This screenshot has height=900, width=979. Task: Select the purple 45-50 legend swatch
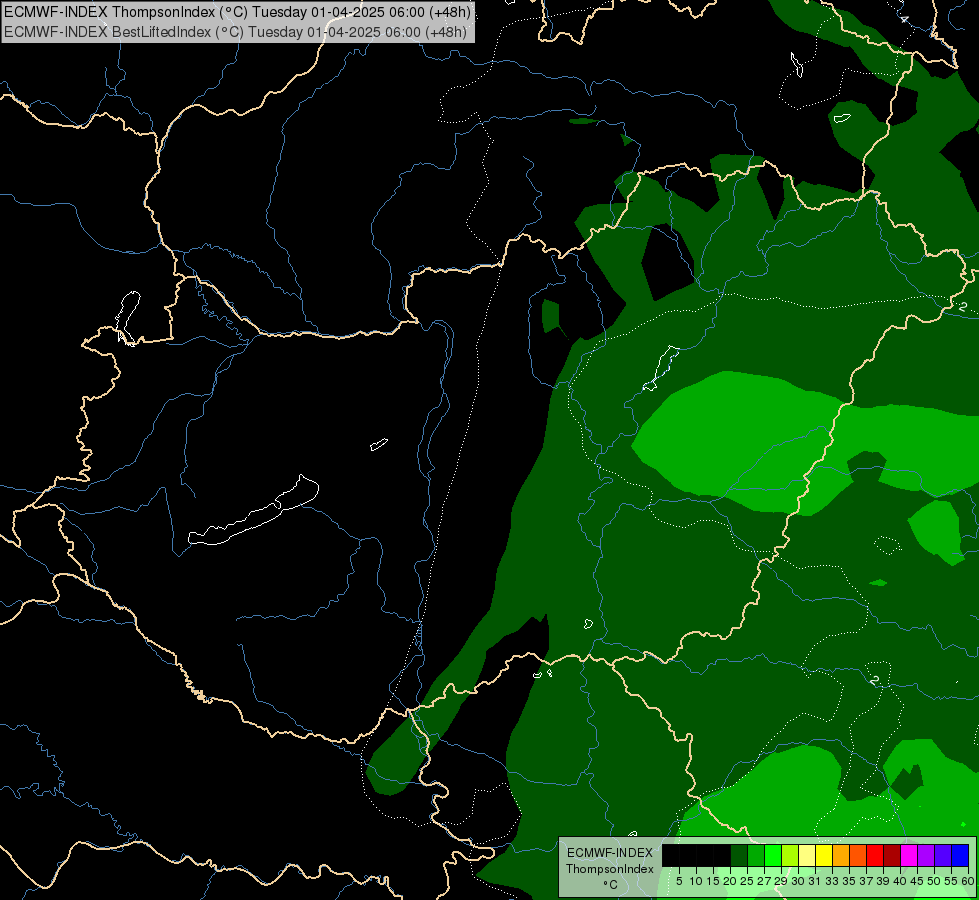(x=926, y=855)
